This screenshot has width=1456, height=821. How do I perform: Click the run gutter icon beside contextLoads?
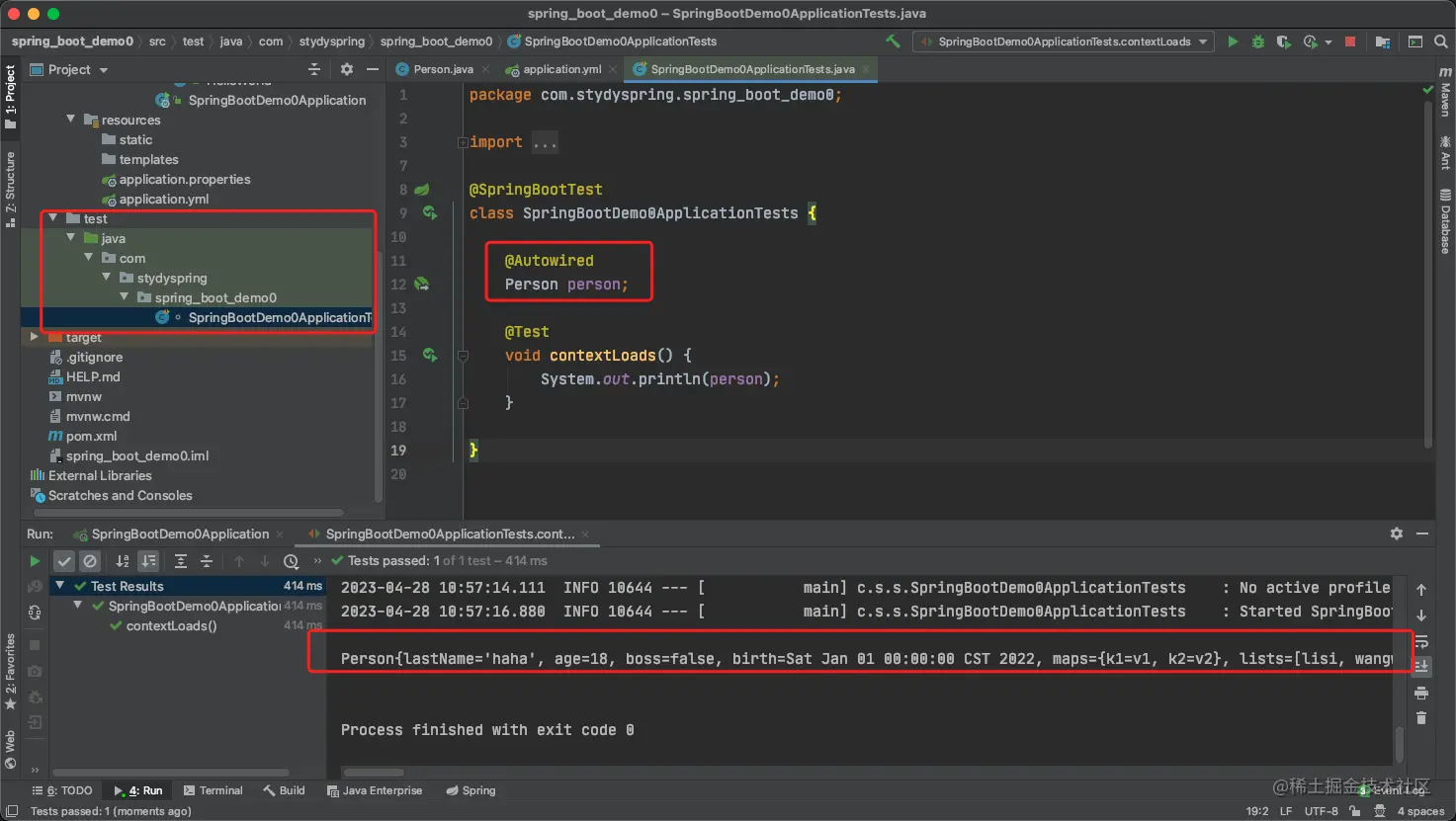430,355
